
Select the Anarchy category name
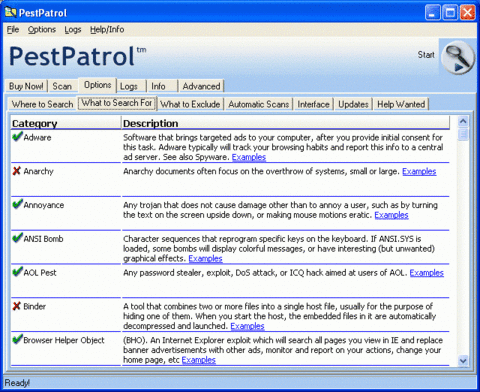(x=38, y=171)
